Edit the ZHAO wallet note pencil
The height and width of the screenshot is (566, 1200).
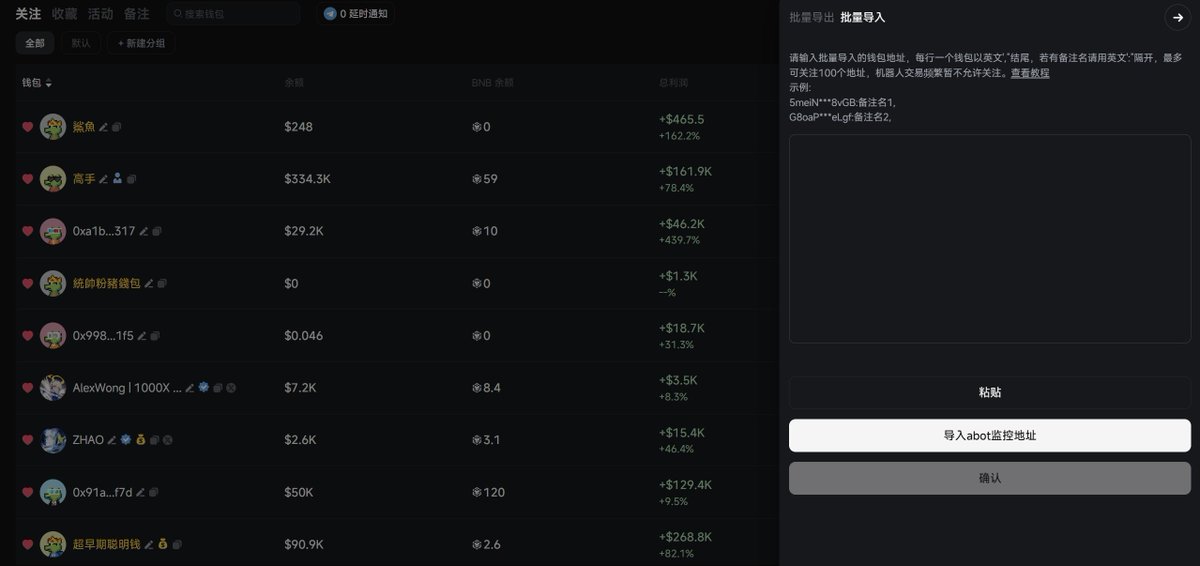pyautogui.click(x=112, y=440)
